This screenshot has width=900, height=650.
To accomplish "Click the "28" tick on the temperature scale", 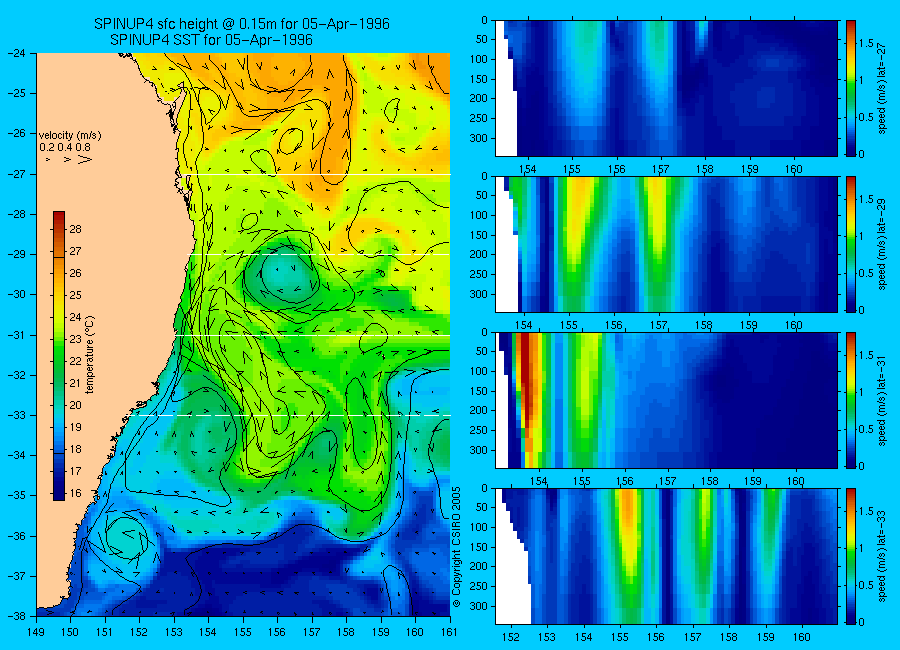I will [75, 229].
